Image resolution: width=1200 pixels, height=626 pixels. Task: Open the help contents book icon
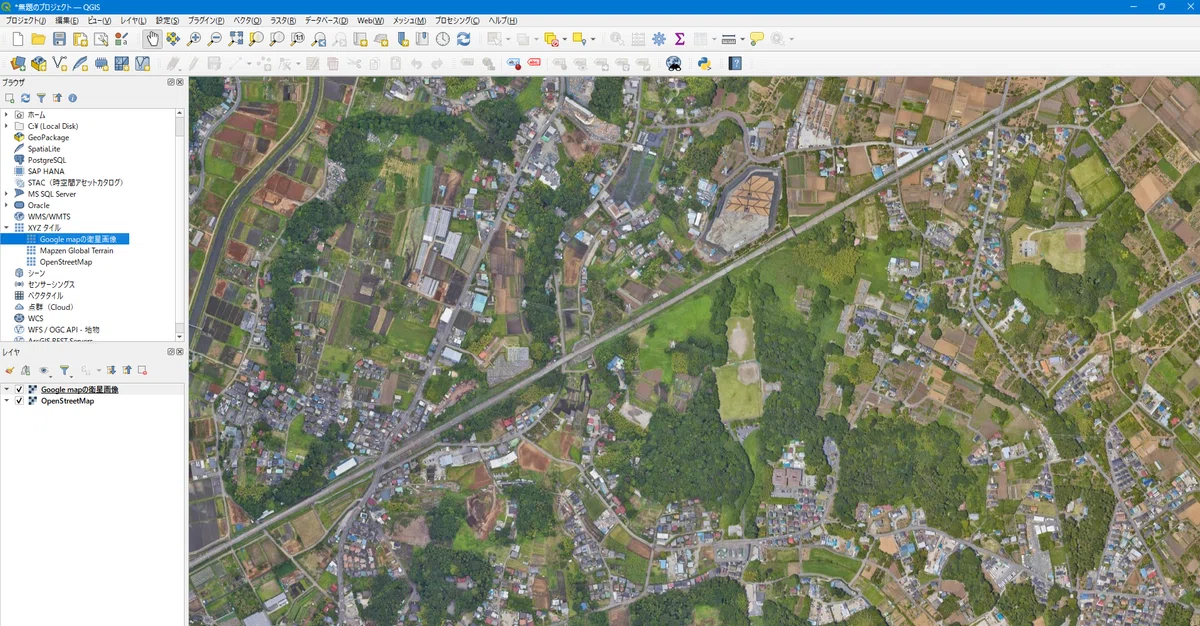(735, 63)
